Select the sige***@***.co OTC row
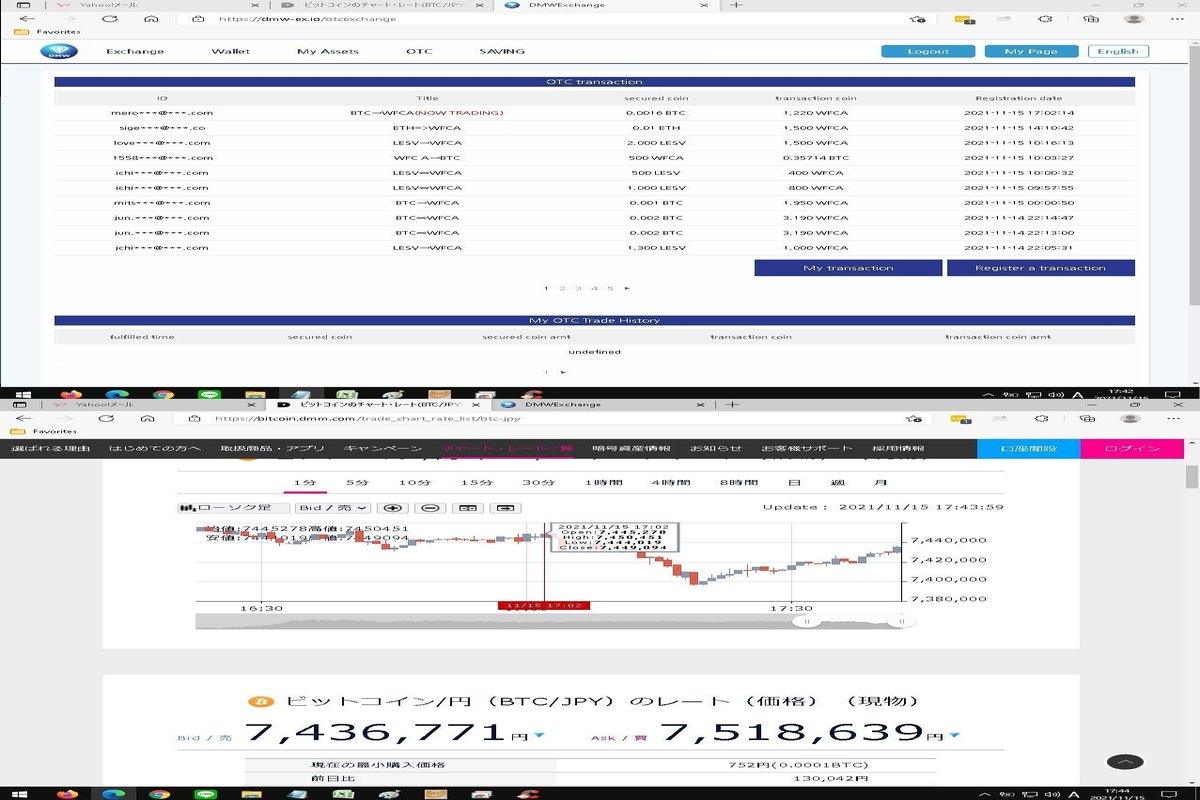1200x800 pixels. (594, 128)
